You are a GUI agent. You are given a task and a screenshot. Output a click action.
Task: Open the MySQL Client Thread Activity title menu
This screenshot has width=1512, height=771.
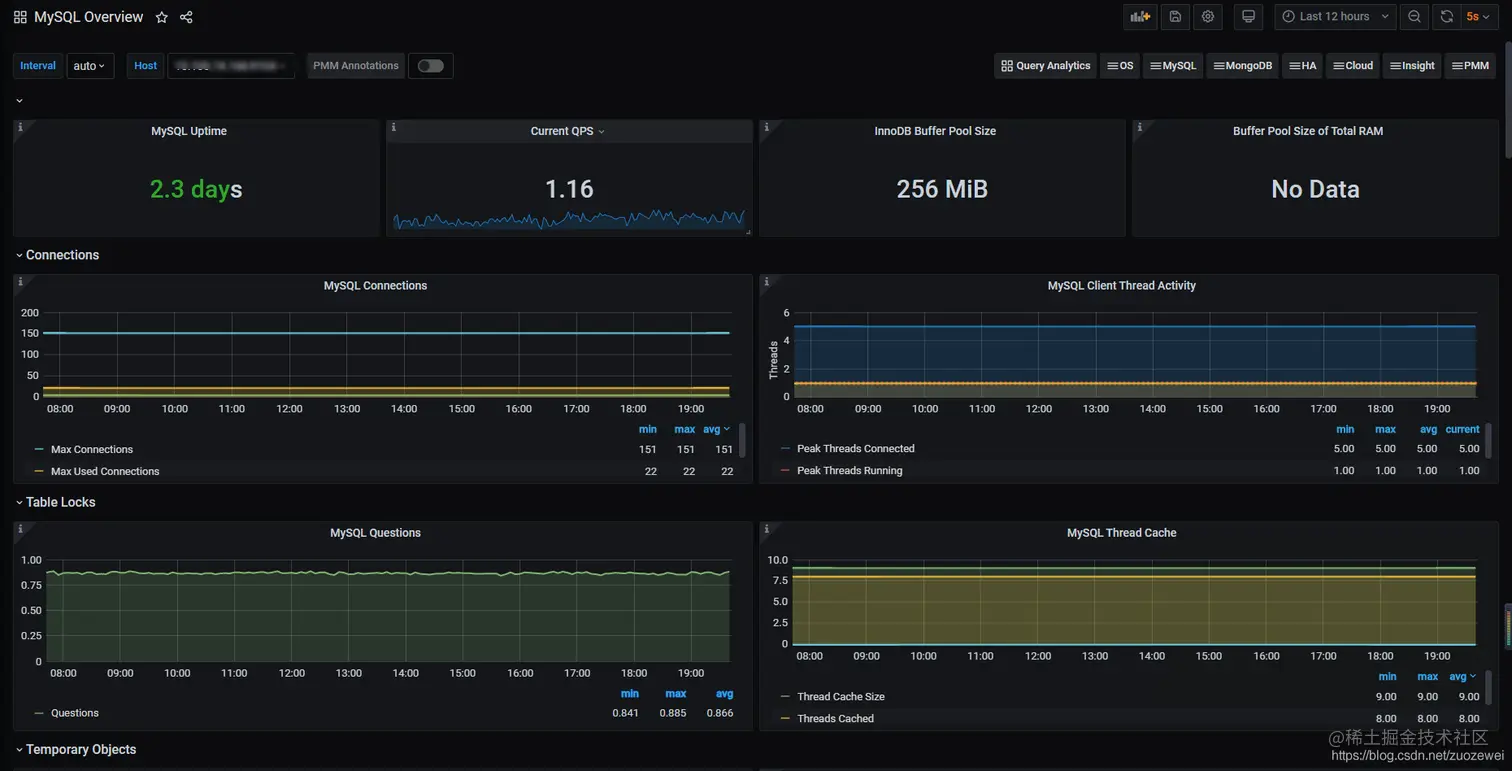[1121, 286]
